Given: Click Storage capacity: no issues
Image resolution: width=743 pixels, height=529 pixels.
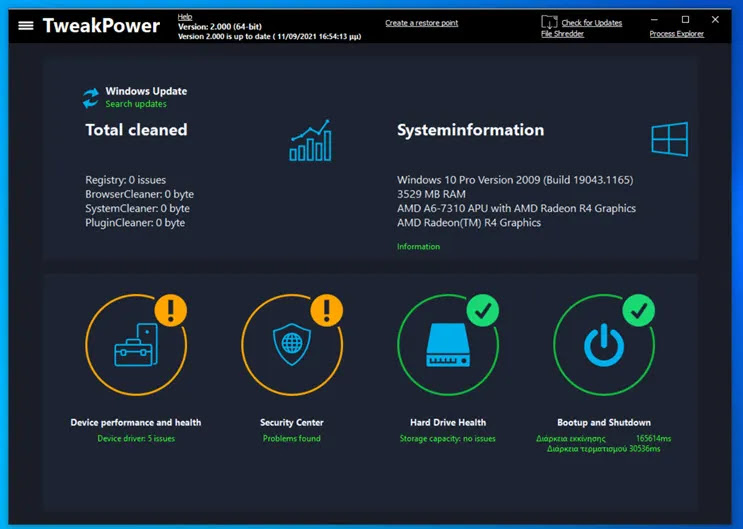Looking at the screenshot, I should pyautogui.click(x=448, y=438).
